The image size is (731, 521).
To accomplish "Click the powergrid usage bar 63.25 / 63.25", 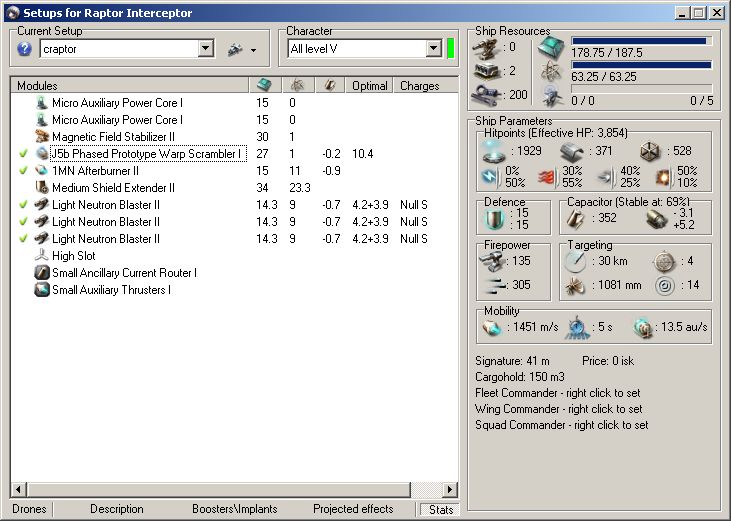I will [641, 65].
